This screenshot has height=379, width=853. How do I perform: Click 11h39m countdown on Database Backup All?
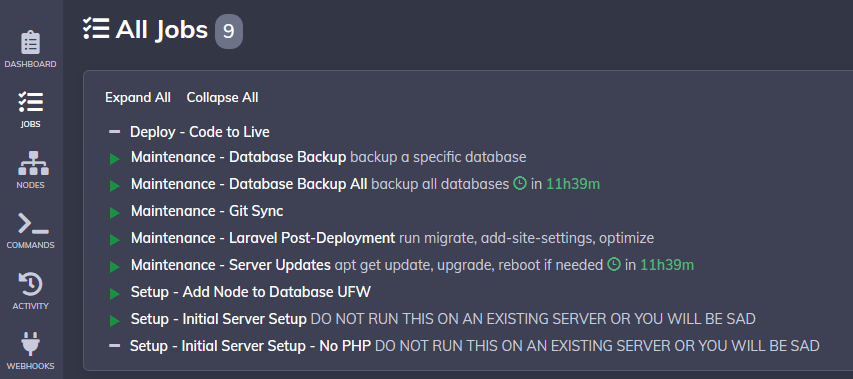tap(573, 184)
